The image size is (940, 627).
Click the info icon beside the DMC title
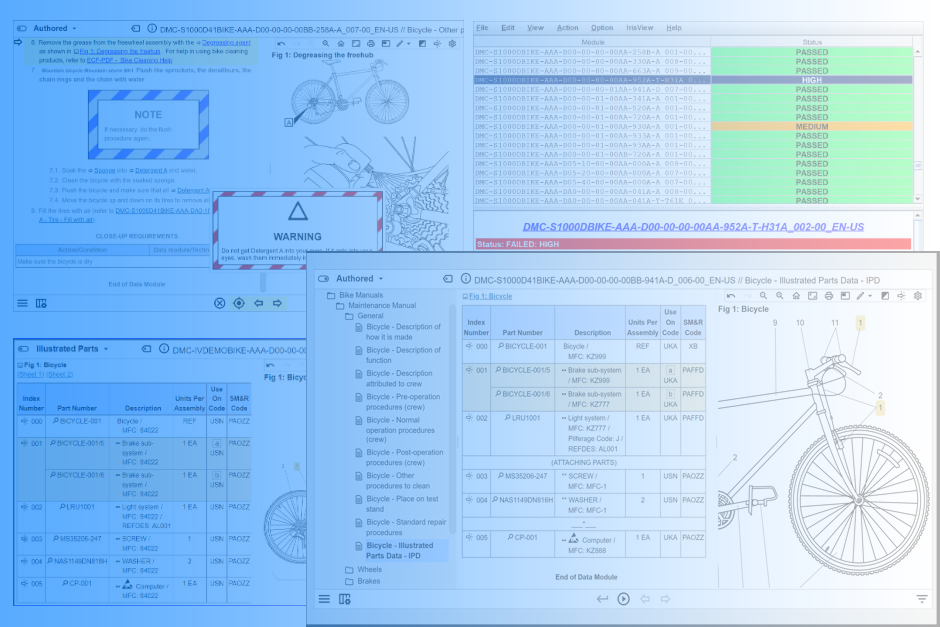pos(466,280)
